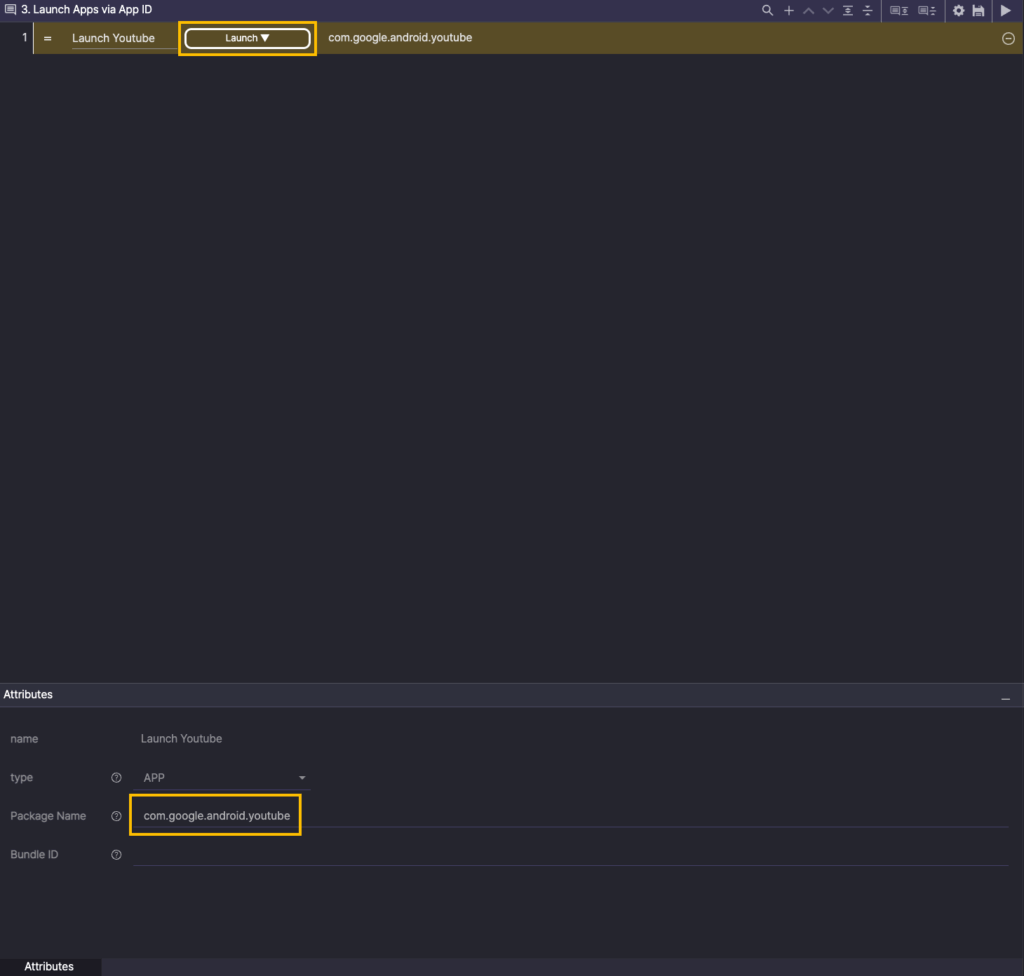1024x976 pixels.
Task: Expand all steps icon in toolbar
Action: coord(848,10)
